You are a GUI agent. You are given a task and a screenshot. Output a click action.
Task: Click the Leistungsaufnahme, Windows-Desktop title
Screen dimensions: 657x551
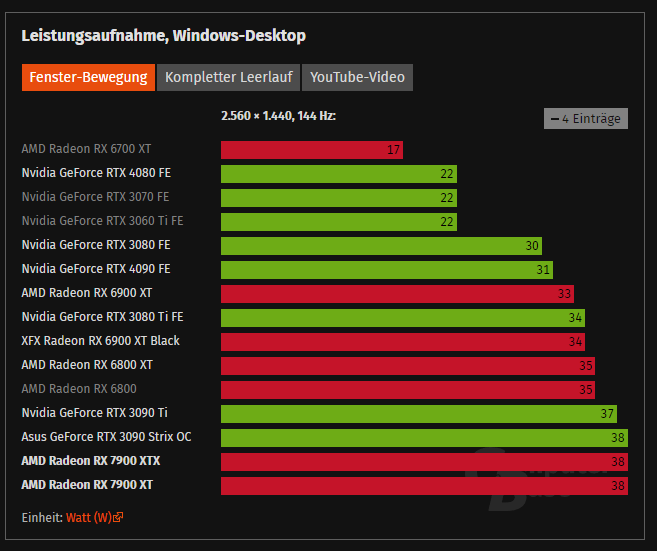tap(164, 36)
